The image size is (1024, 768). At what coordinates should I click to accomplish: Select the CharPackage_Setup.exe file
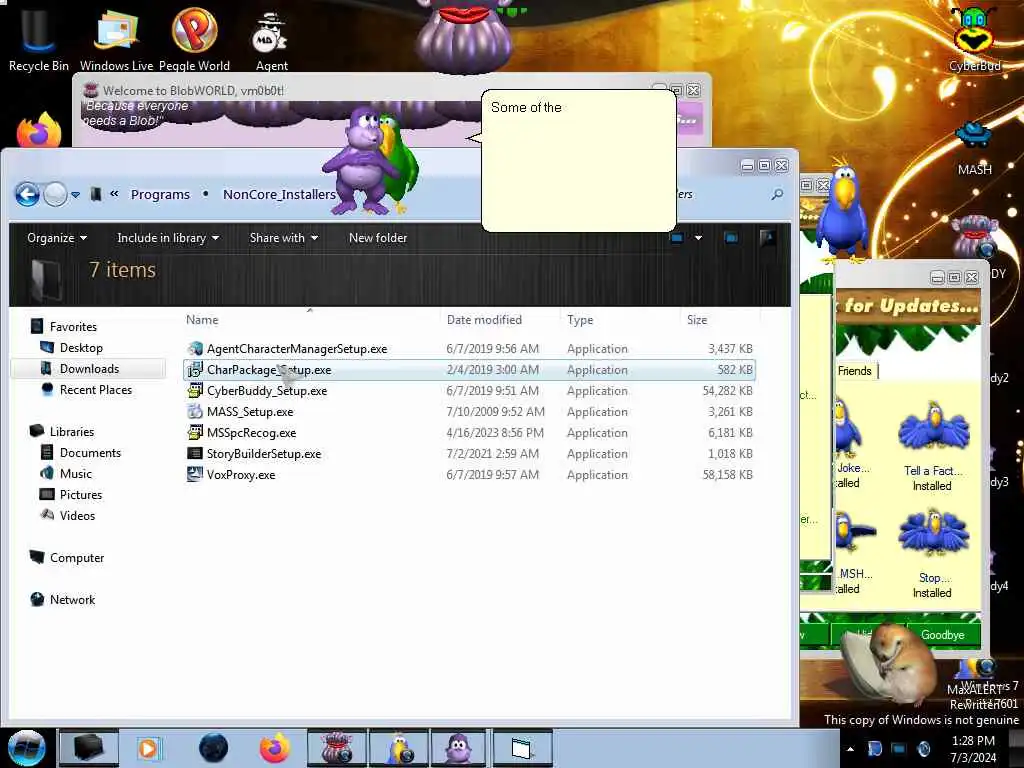point(470,370)
